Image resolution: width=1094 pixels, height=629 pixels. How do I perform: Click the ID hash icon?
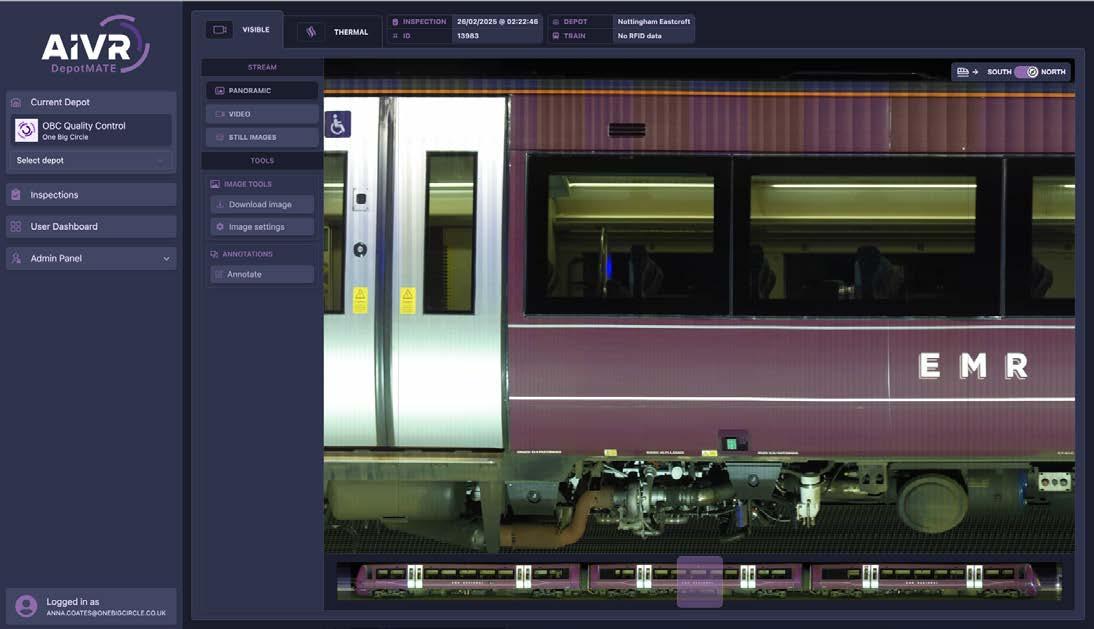coord(396,36)
